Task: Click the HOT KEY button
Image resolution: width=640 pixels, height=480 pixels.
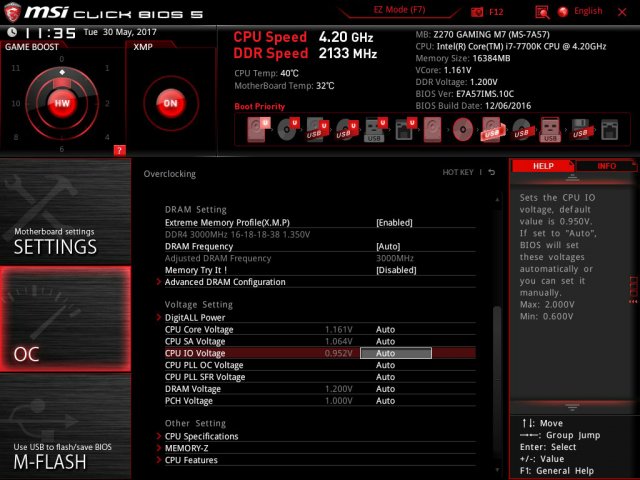Action: coord(458,172)
